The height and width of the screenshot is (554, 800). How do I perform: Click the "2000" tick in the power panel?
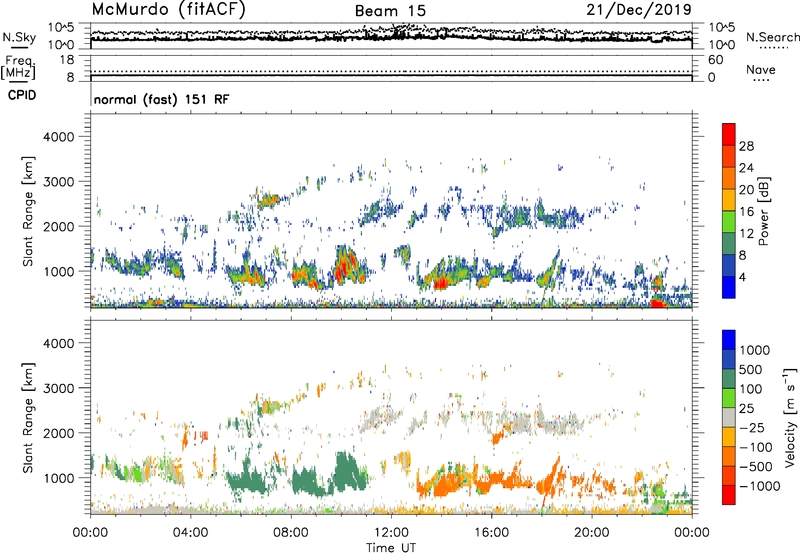click(x=59, y=226)
